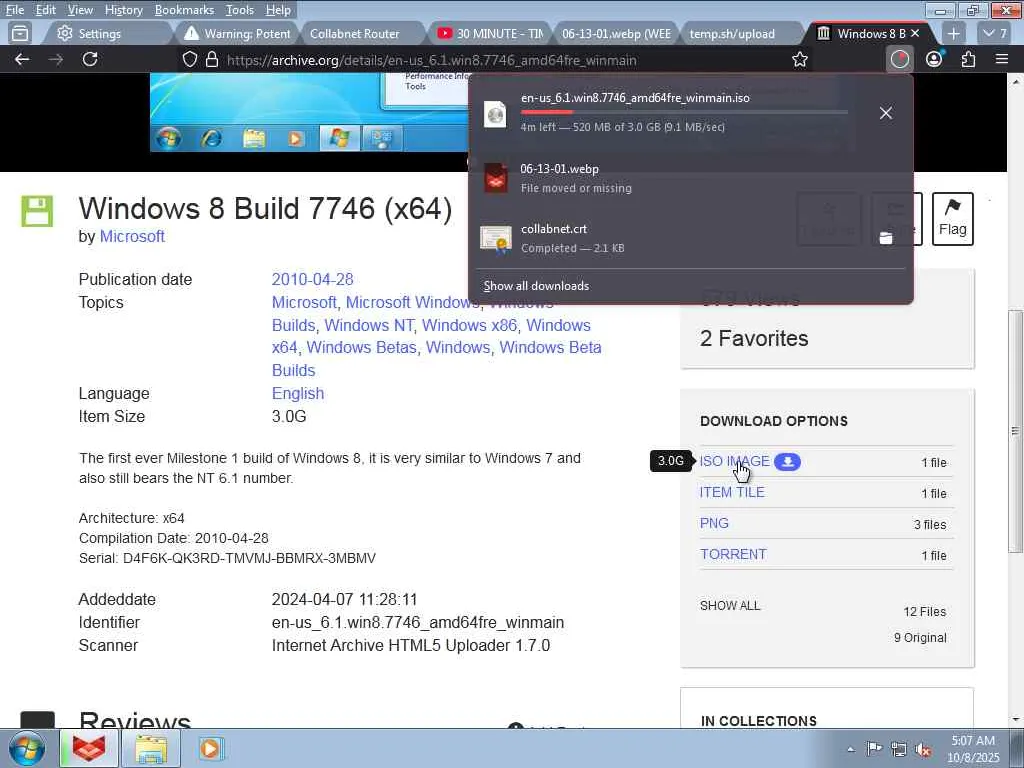Image resolution: width=1024 pixels, height=768 pixels.
Task: Click the Action Center flag tray icon
Action: [x=874, y=749]
